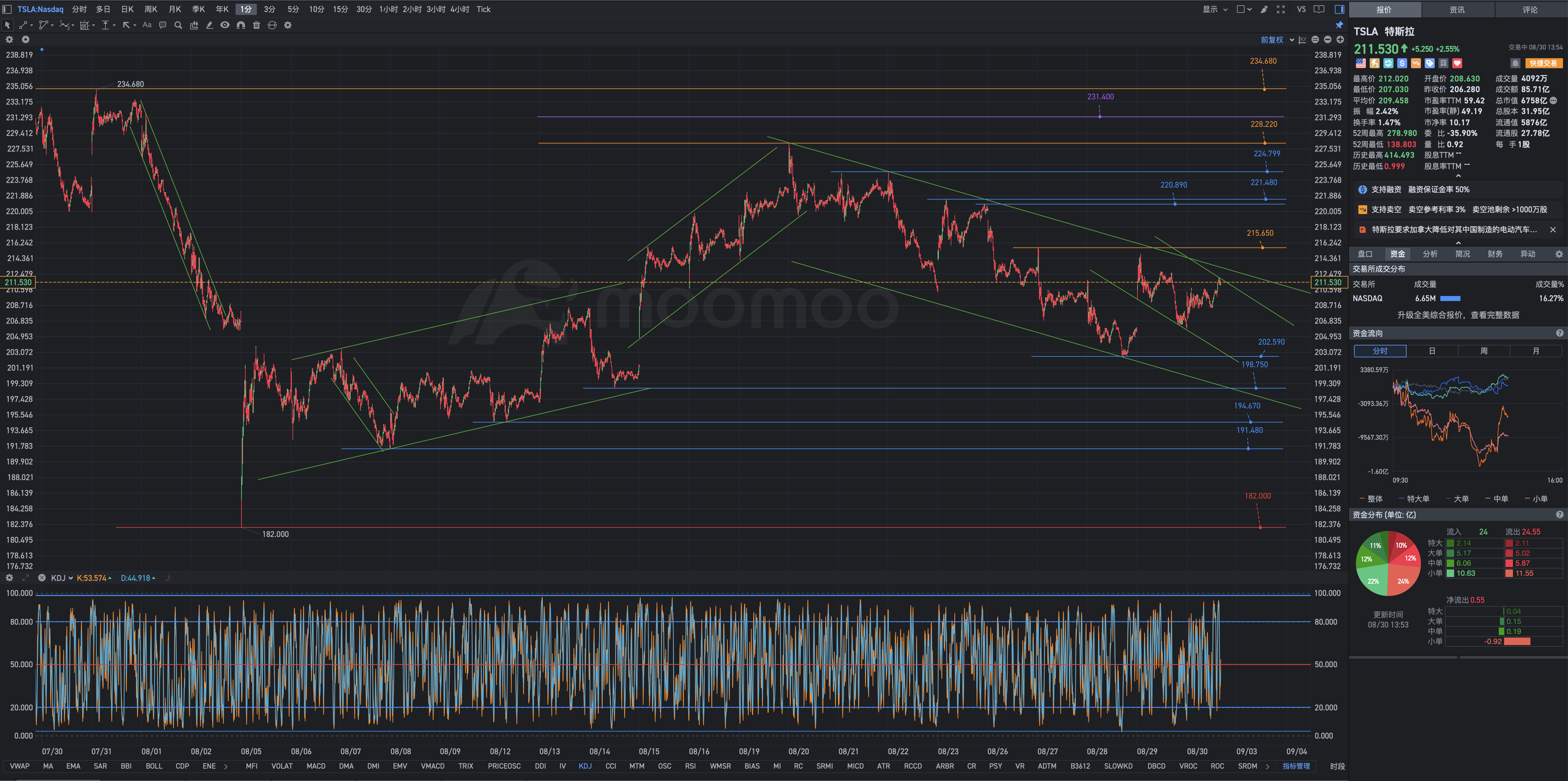
Task: Toggle drawings visibility eye icon
Action: click(x=225, y=25)
